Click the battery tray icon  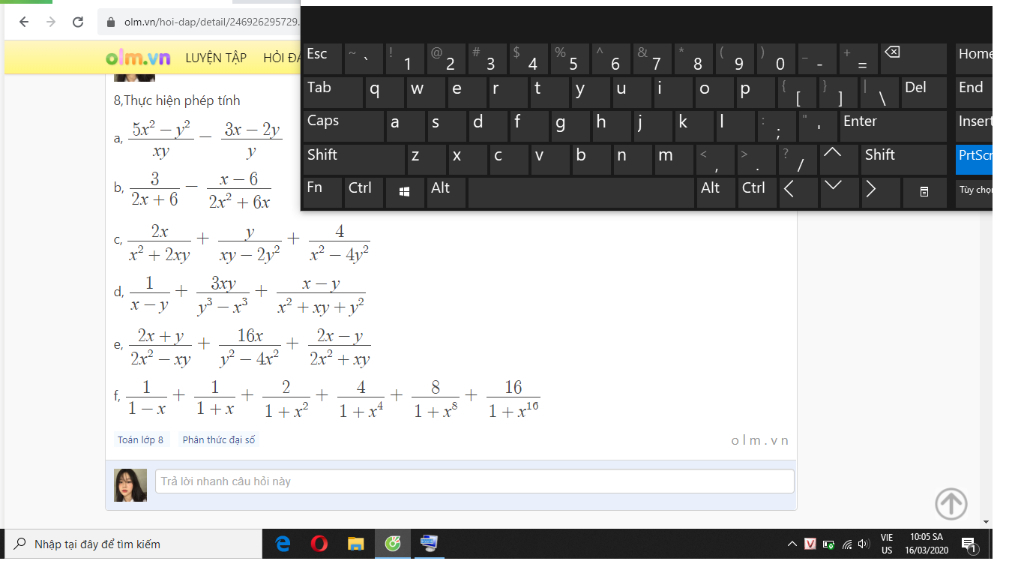point(828,544)
